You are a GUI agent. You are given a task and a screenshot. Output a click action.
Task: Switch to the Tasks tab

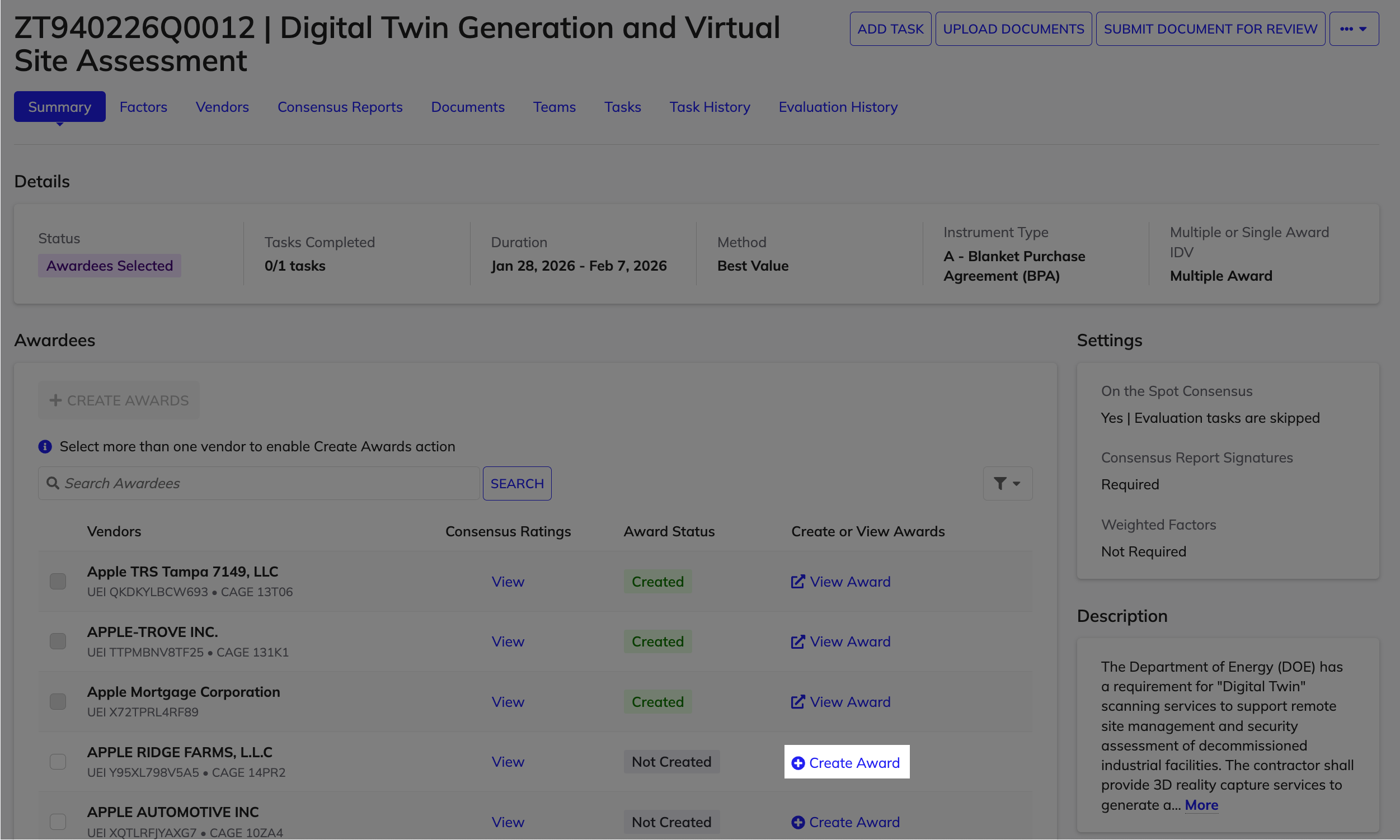pos(622,106)
